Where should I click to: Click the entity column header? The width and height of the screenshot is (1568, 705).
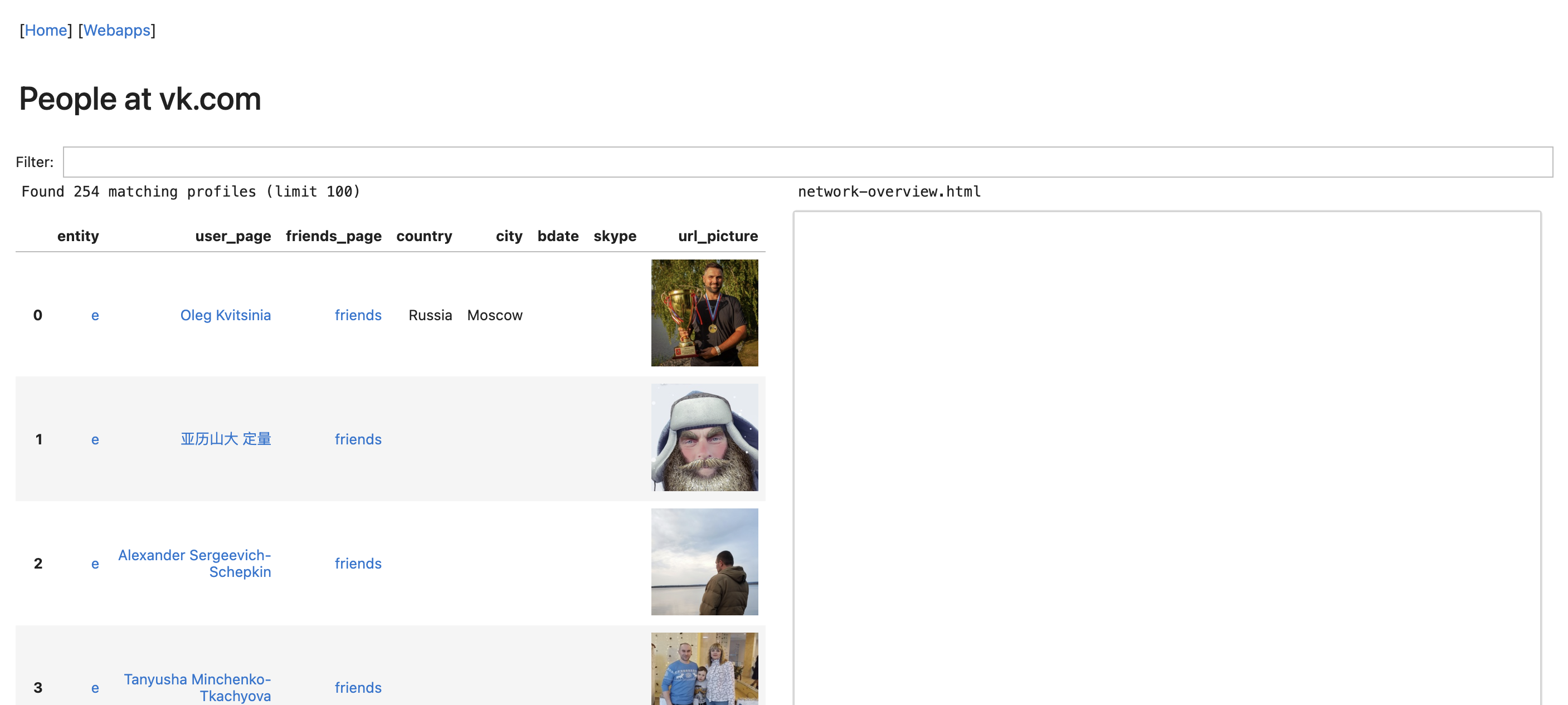coord(78,236)
